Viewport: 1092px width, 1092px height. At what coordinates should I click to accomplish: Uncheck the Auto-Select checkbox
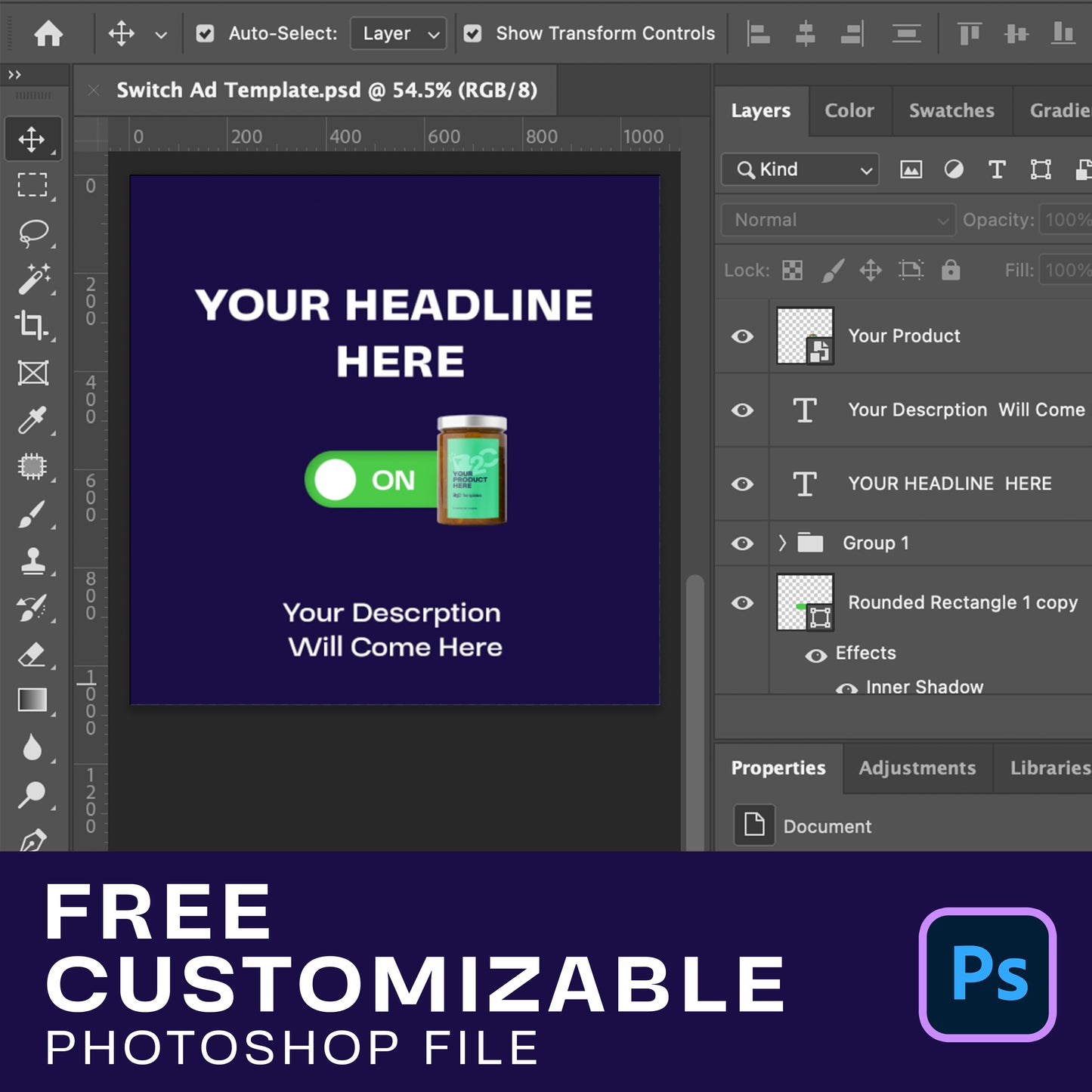pyautogui.click(x=205, y=34)
